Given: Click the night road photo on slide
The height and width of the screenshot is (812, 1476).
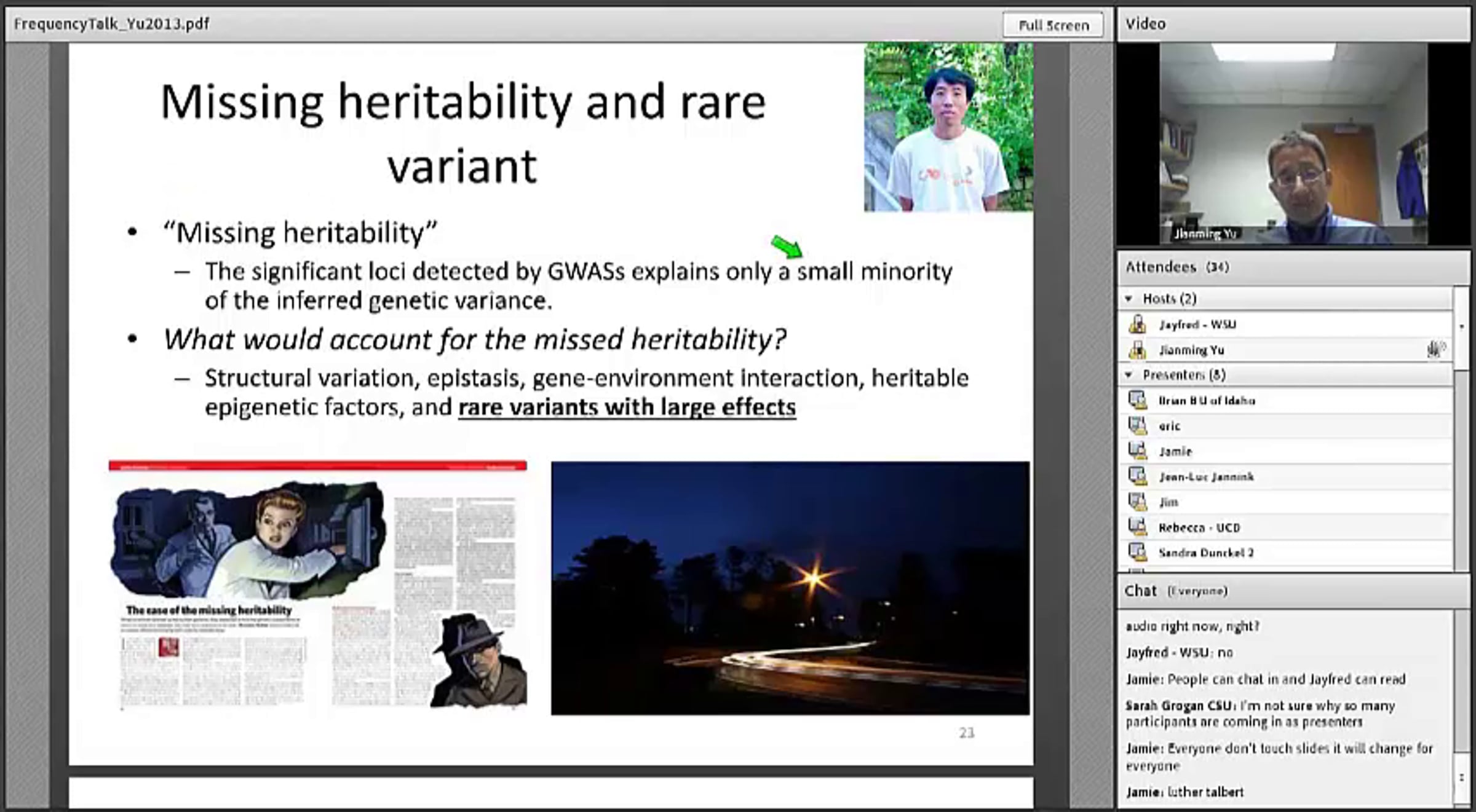Looking at the screenshot, I should pos(790,588).
